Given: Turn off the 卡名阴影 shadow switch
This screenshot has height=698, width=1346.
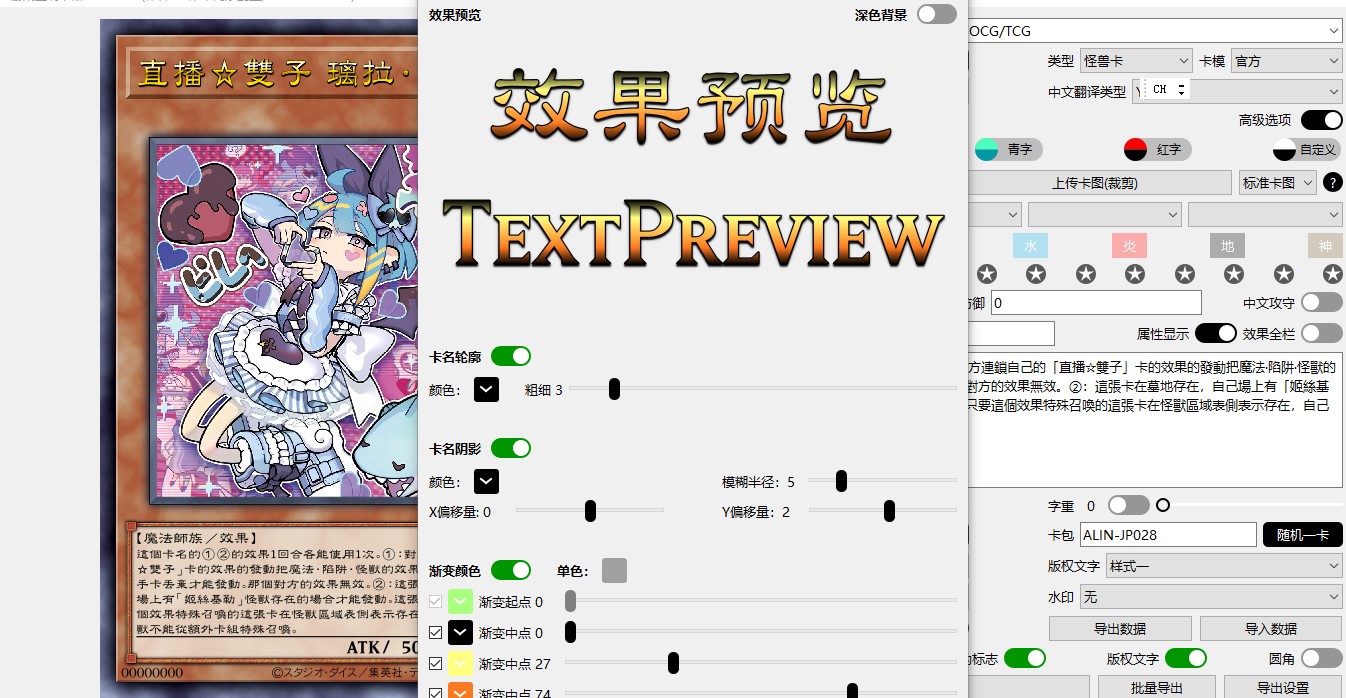Looking at the screenshot, I should [x=510, y=448].
